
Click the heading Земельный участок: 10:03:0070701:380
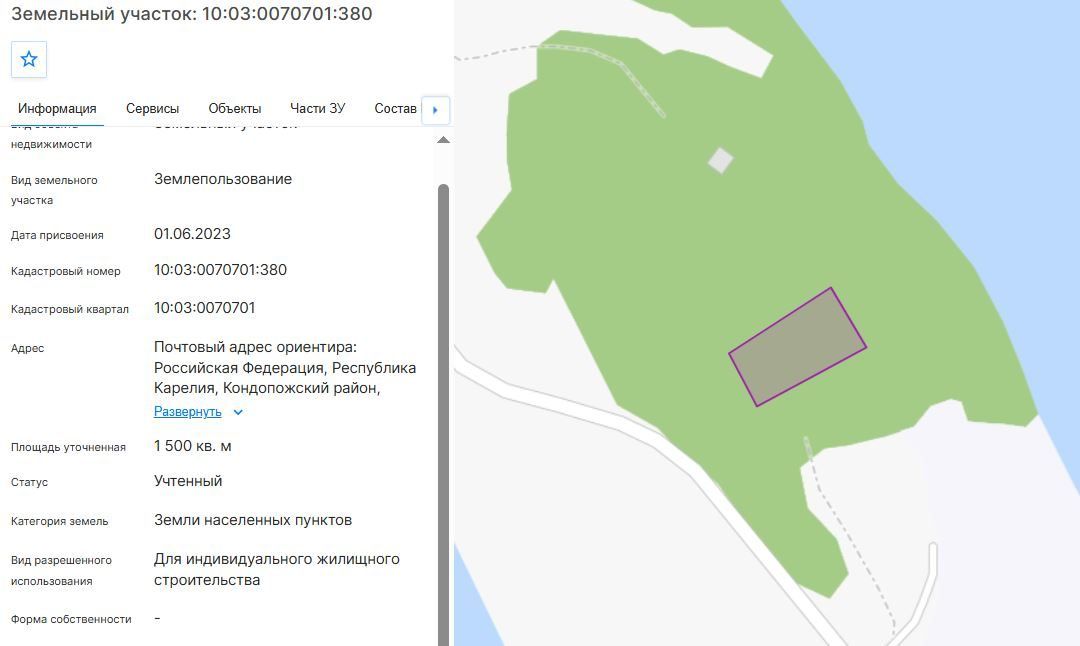pos(191,14)
